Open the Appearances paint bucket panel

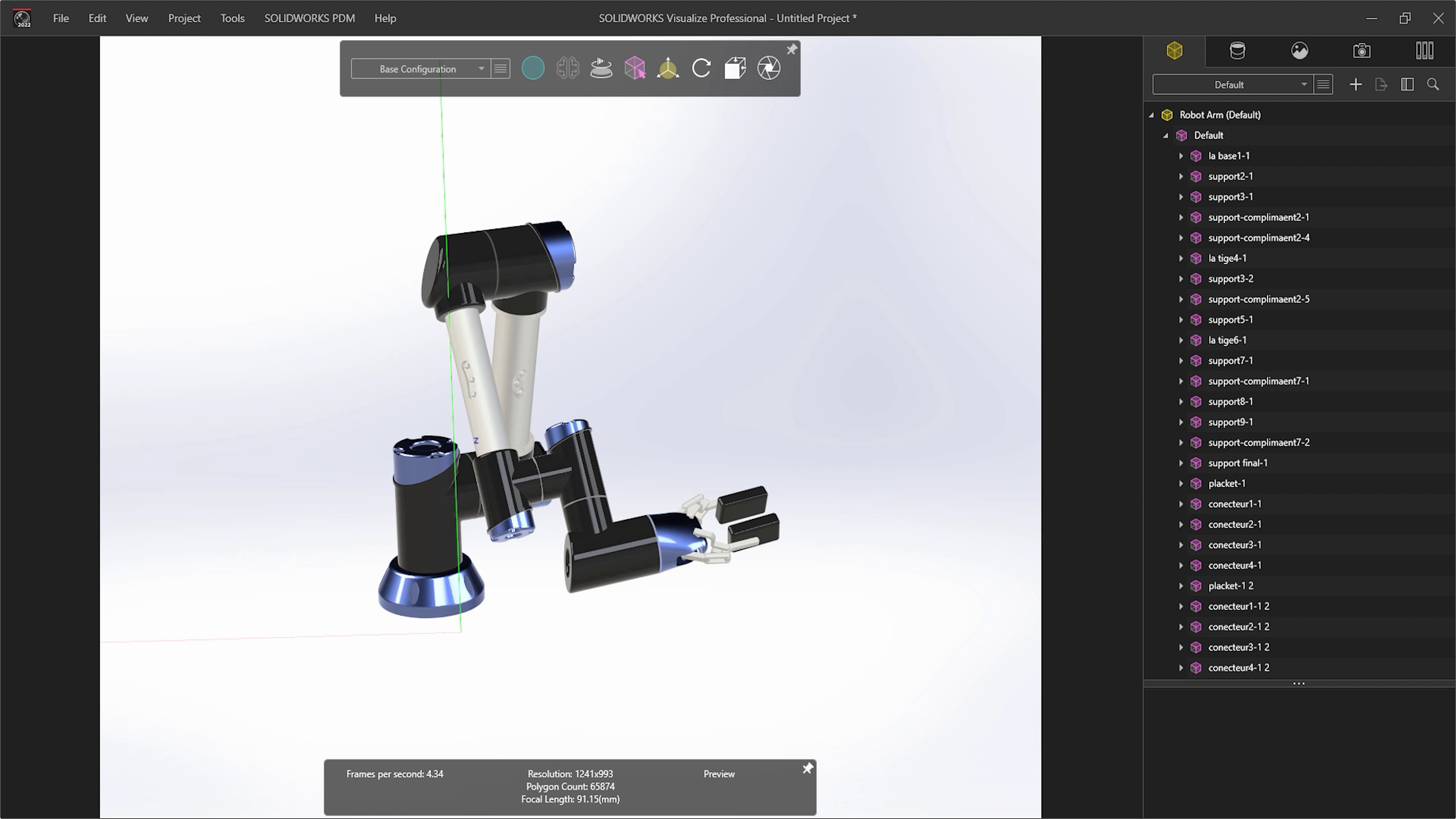point(1238,50)
